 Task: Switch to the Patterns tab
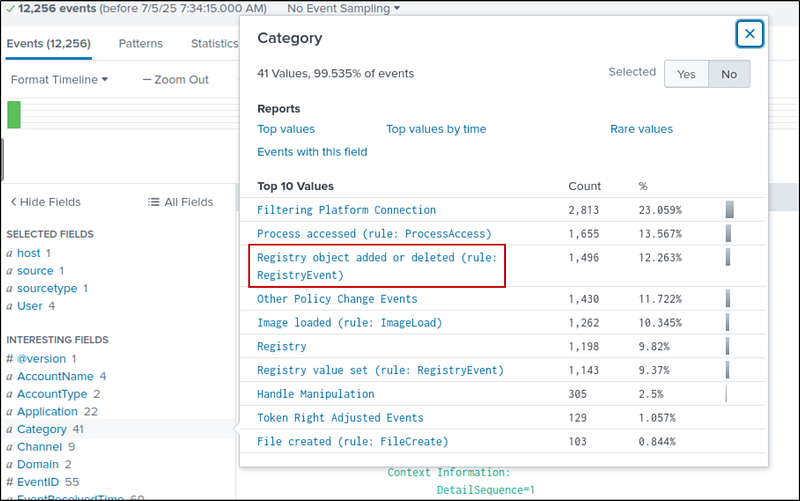pos(140,44)
